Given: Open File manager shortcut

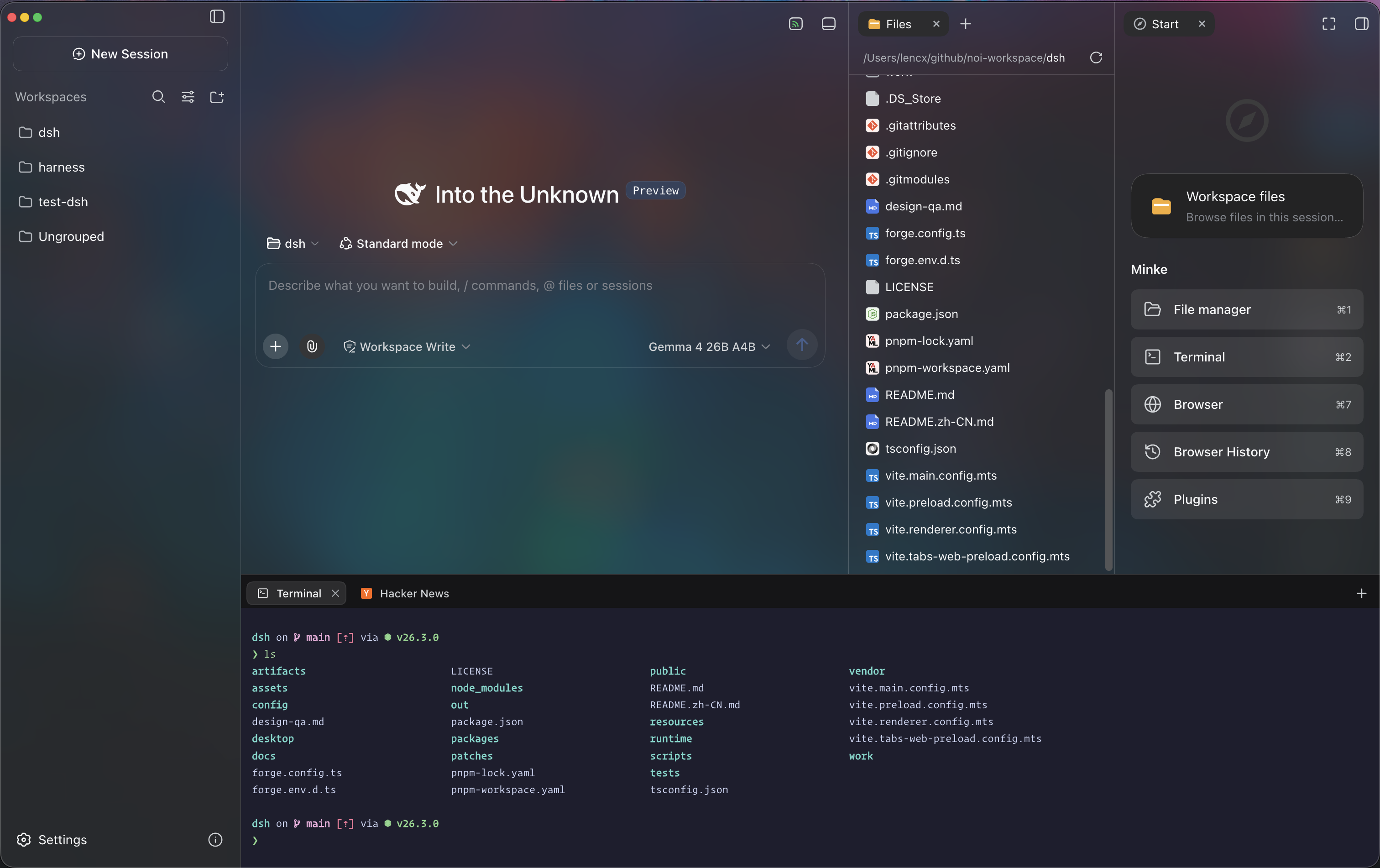Looking at the screenshot, I should (x=1246, y=309).
